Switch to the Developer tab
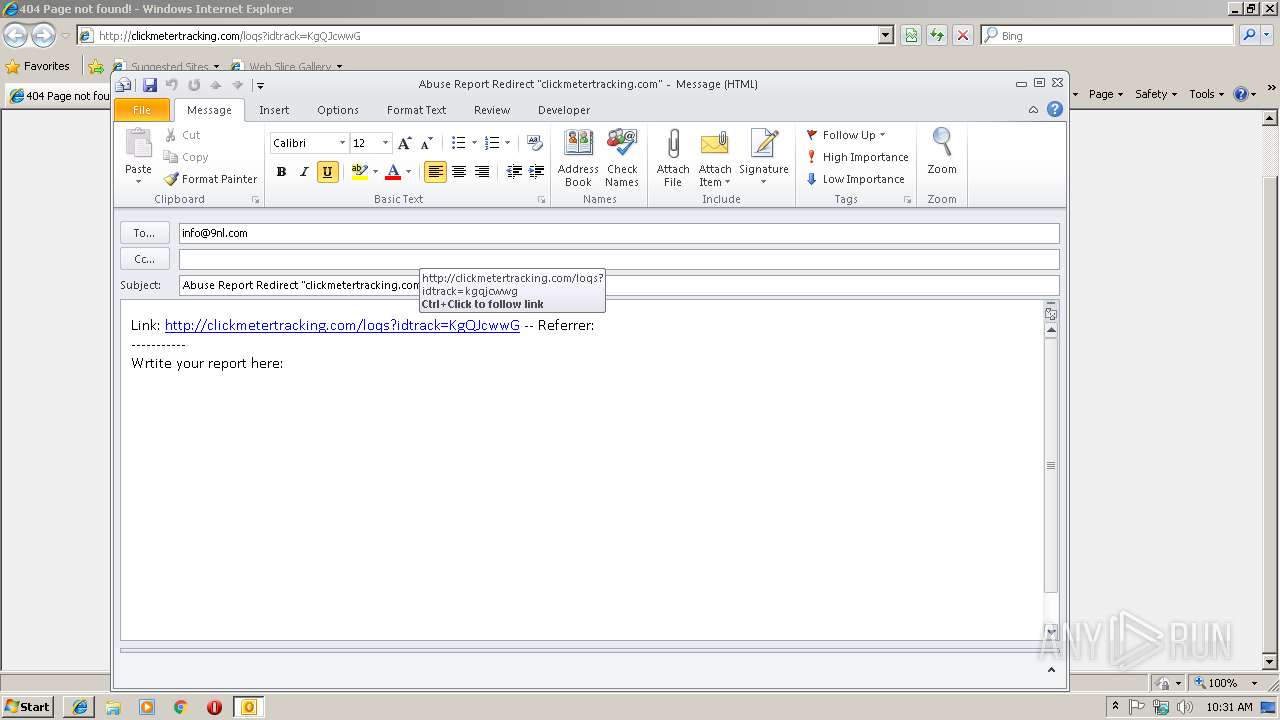Screen dimensions: 1280x720 pos(564,110)
